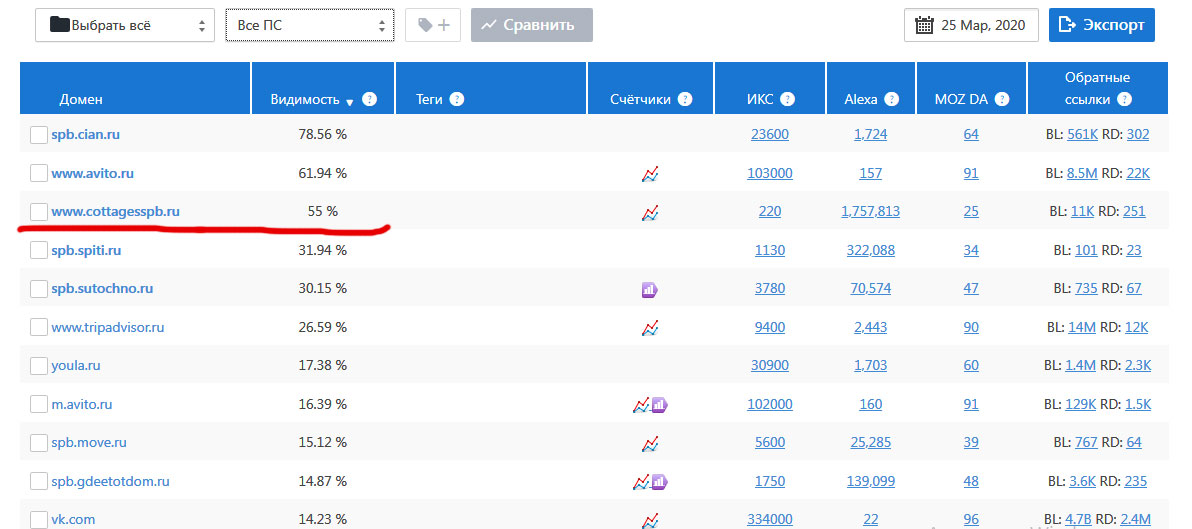Tick checkbox for youla.ru

[39, 366]
